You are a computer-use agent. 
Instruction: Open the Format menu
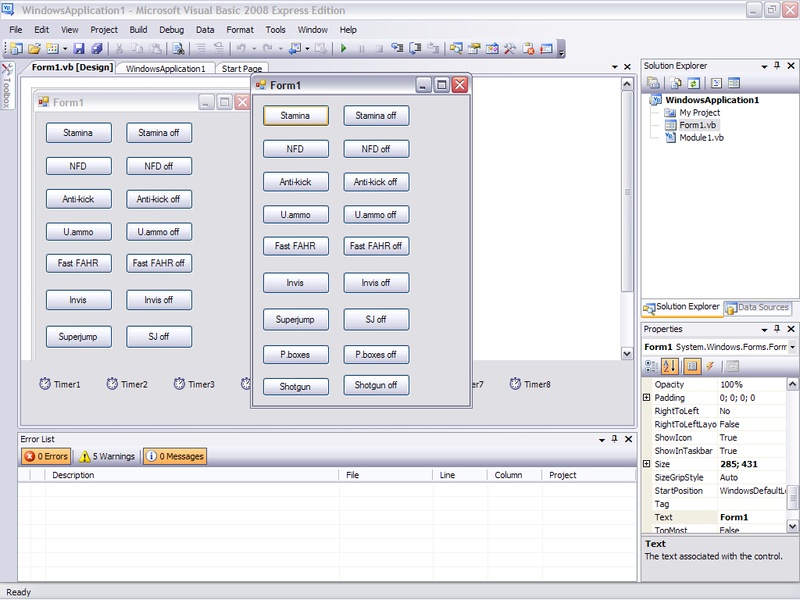(240, 30)
